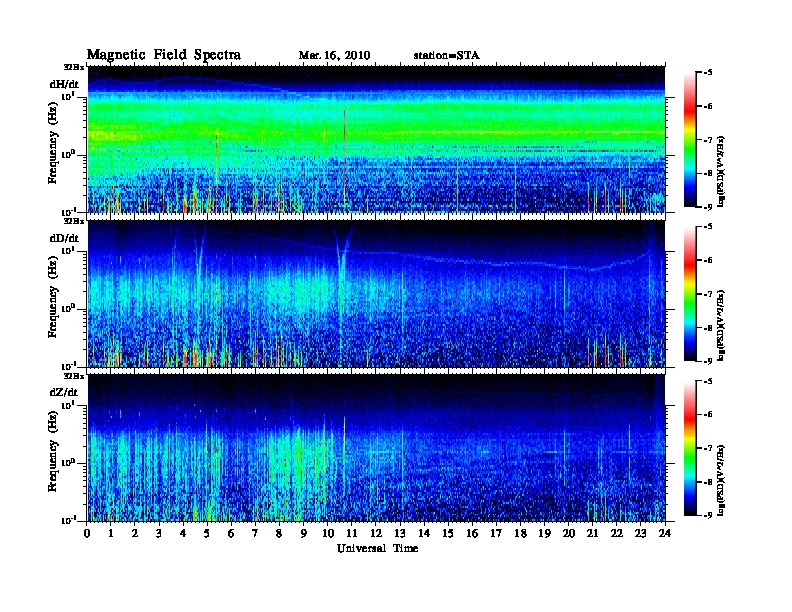Click the dH/dt spectrogram plot area
The height and width of the screenshot is (612, 792).
pyautogui.click(x=376, y=139)
